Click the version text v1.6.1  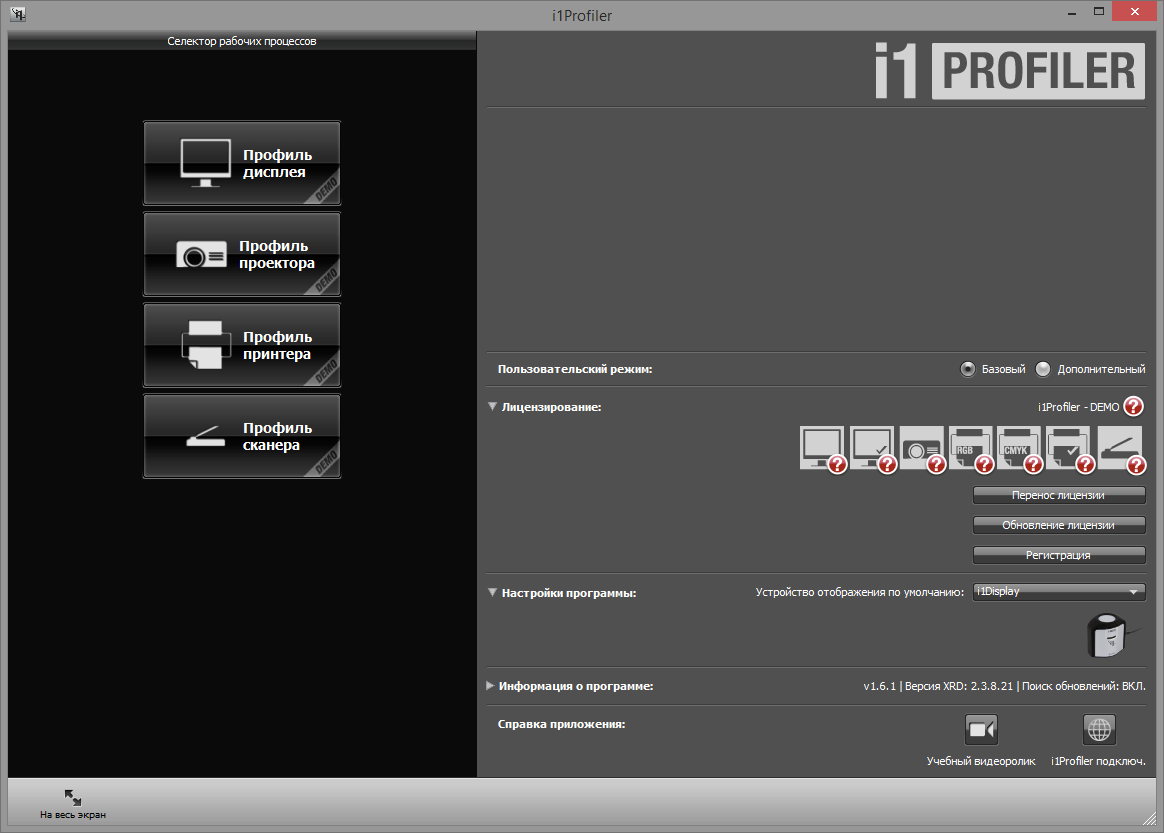click(880, 686)
